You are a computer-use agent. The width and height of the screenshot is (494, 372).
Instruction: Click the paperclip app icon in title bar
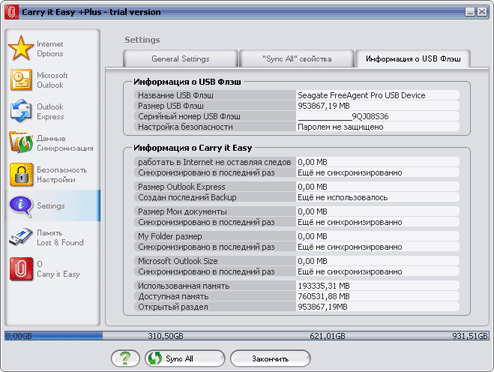coord(12,12)
